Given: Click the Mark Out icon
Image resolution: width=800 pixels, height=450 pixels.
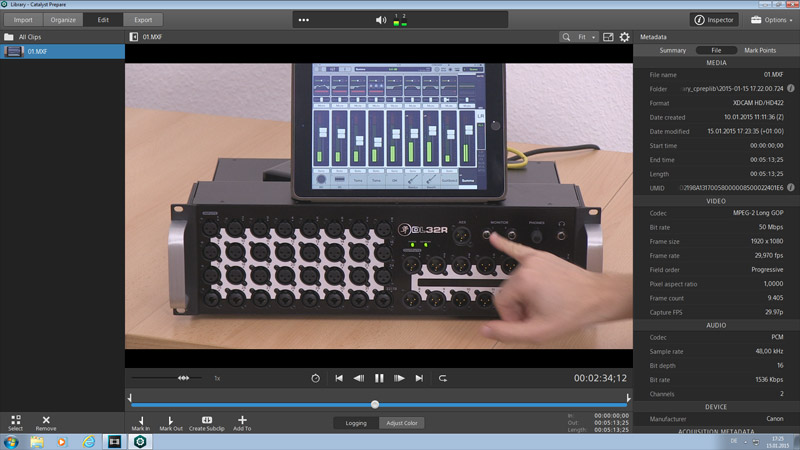Looking at the screenshot, I should coord(171,420).
